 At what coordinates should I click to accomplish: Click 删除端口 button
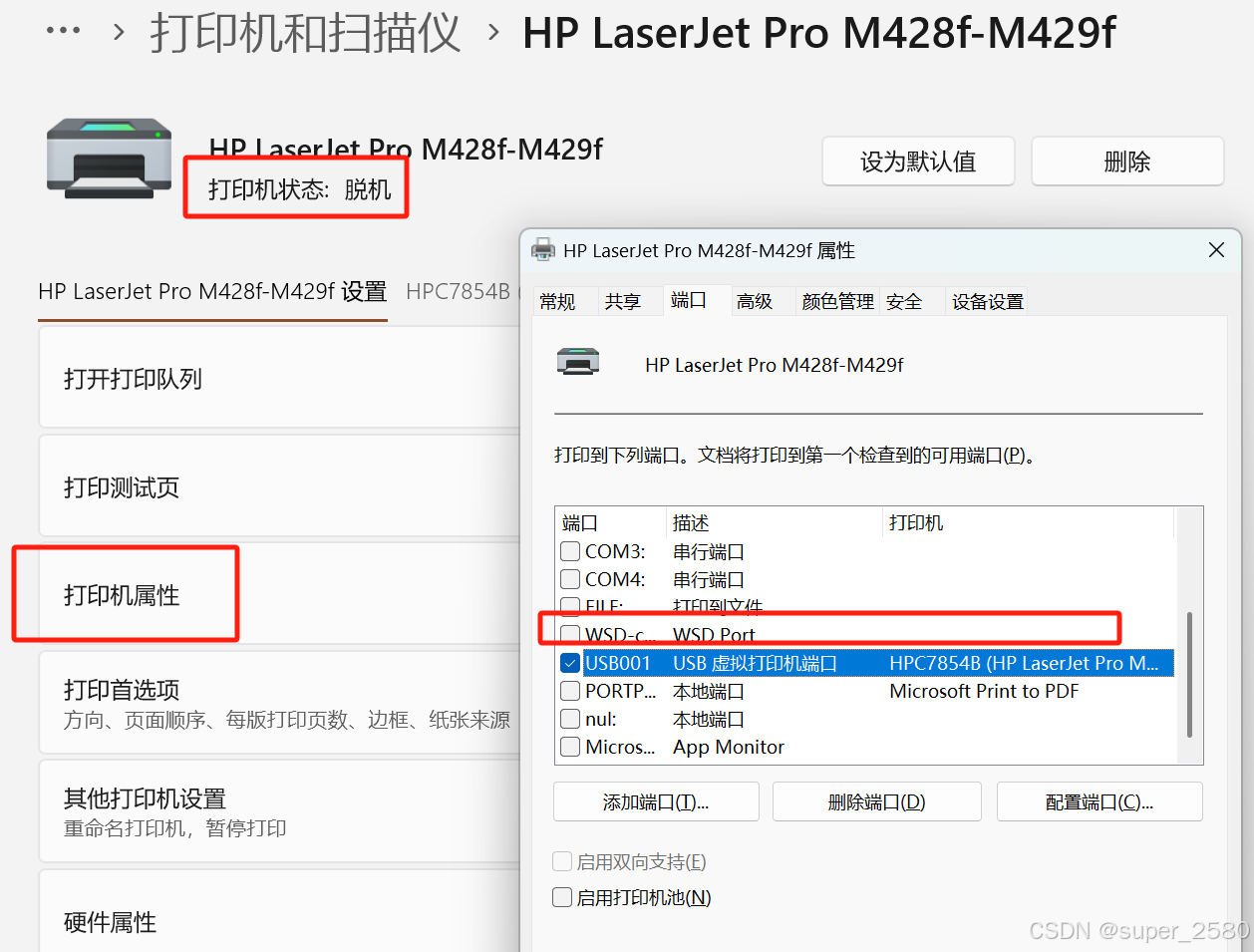(x=877, y=801)
